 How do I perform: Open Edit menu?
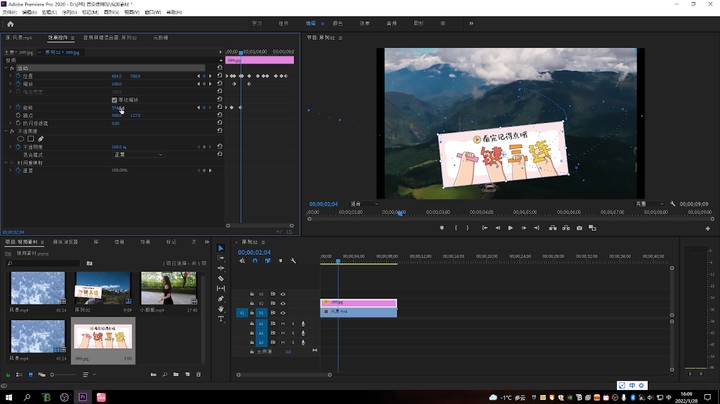click(x=29, y=12)
